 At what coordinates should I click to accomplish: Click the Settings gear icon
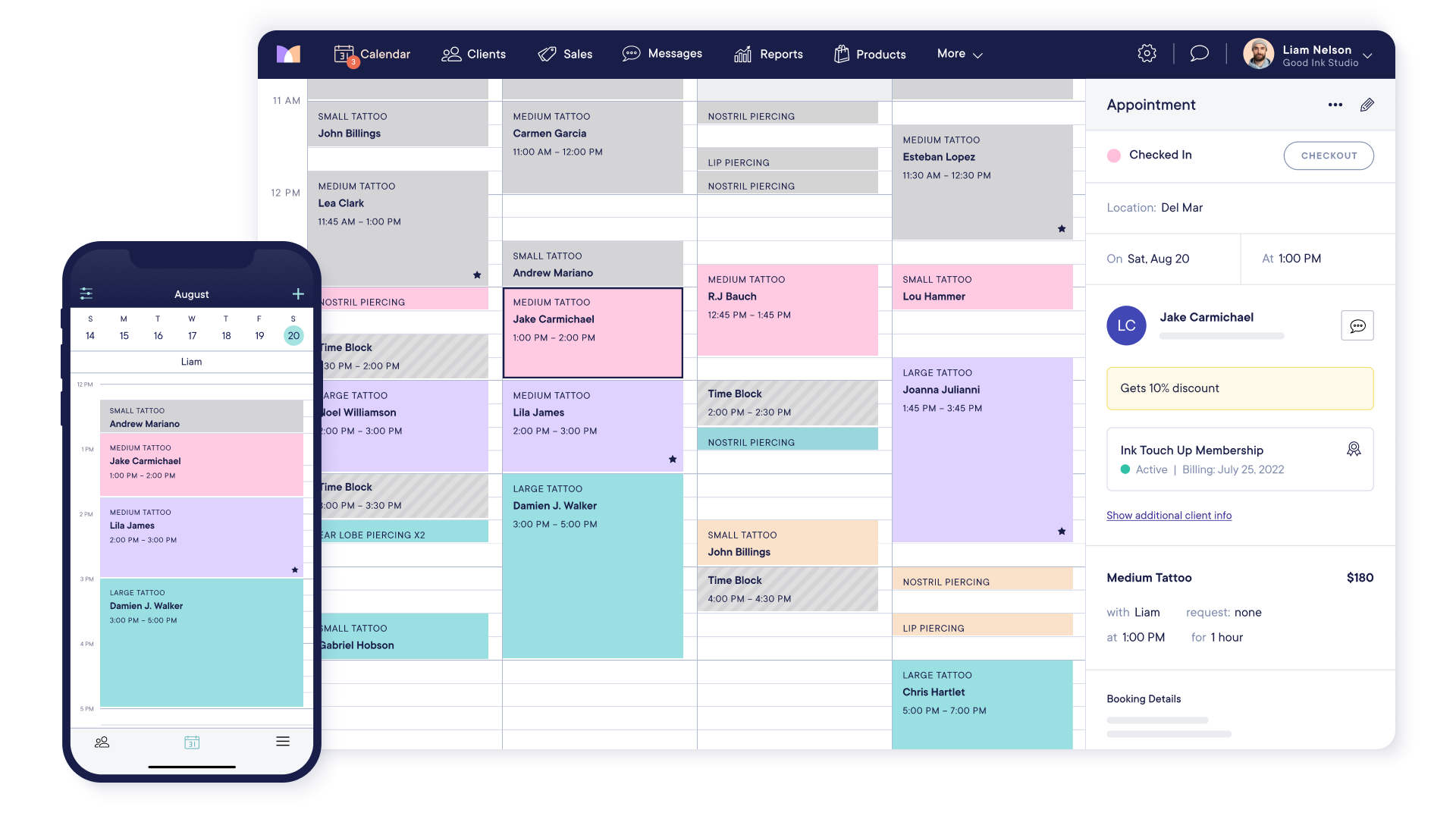click(x=1146, y=53)
